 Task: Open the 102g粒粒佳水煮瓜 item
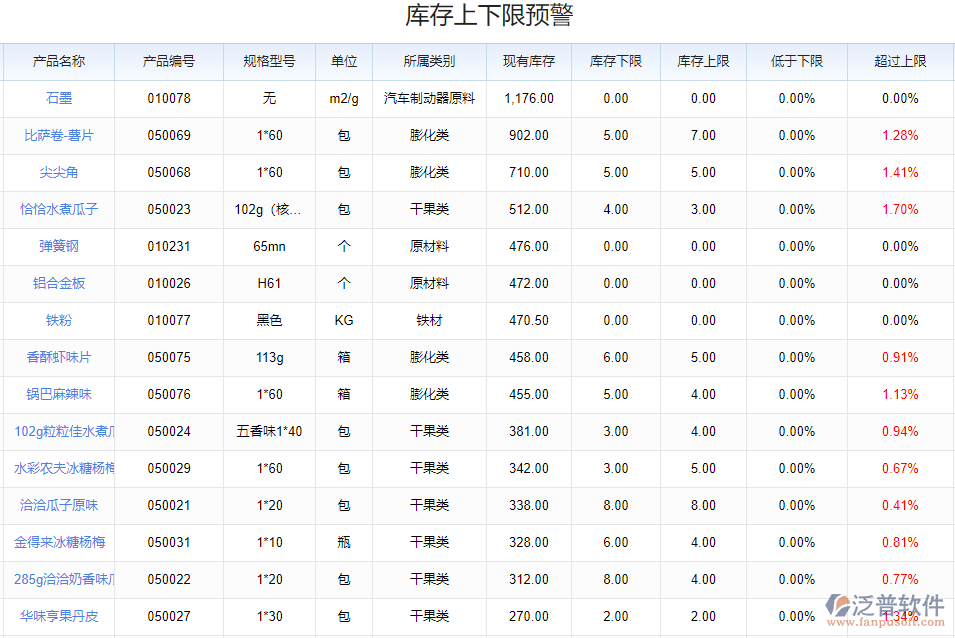tap(57, 431)
